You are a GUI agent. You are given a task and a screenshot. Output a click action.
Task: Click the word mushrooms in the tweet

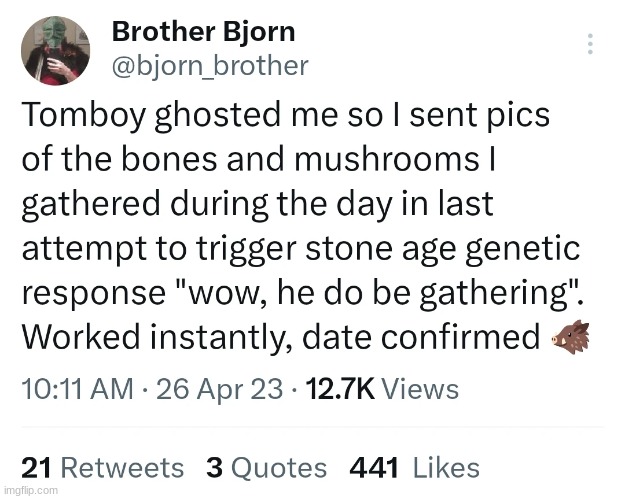[x=387, y=159]
